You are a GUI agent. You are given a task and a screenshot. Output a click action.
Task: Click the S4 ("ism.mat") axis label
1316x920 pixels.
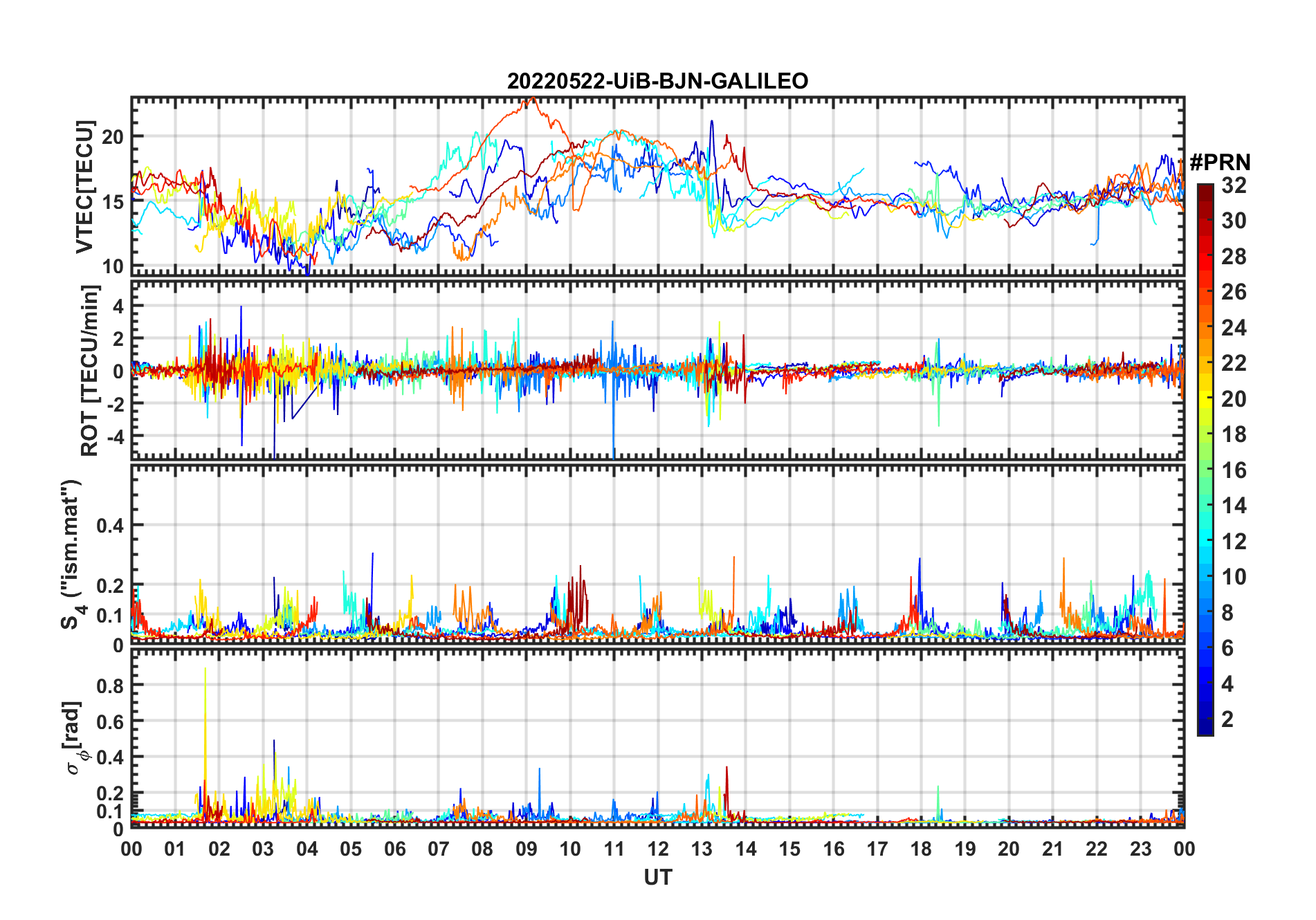73,554
